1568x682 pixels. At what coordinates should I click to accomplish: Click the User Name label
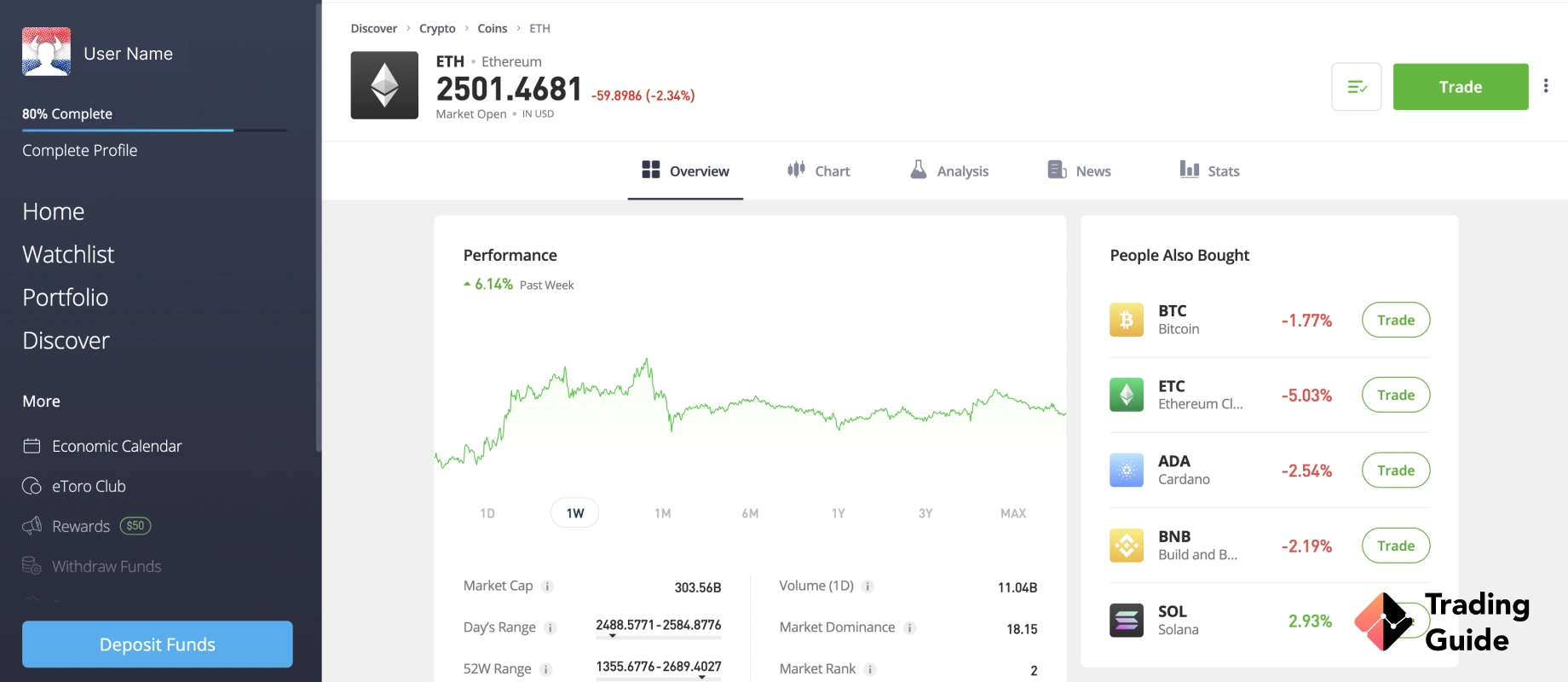click(129, 54)
